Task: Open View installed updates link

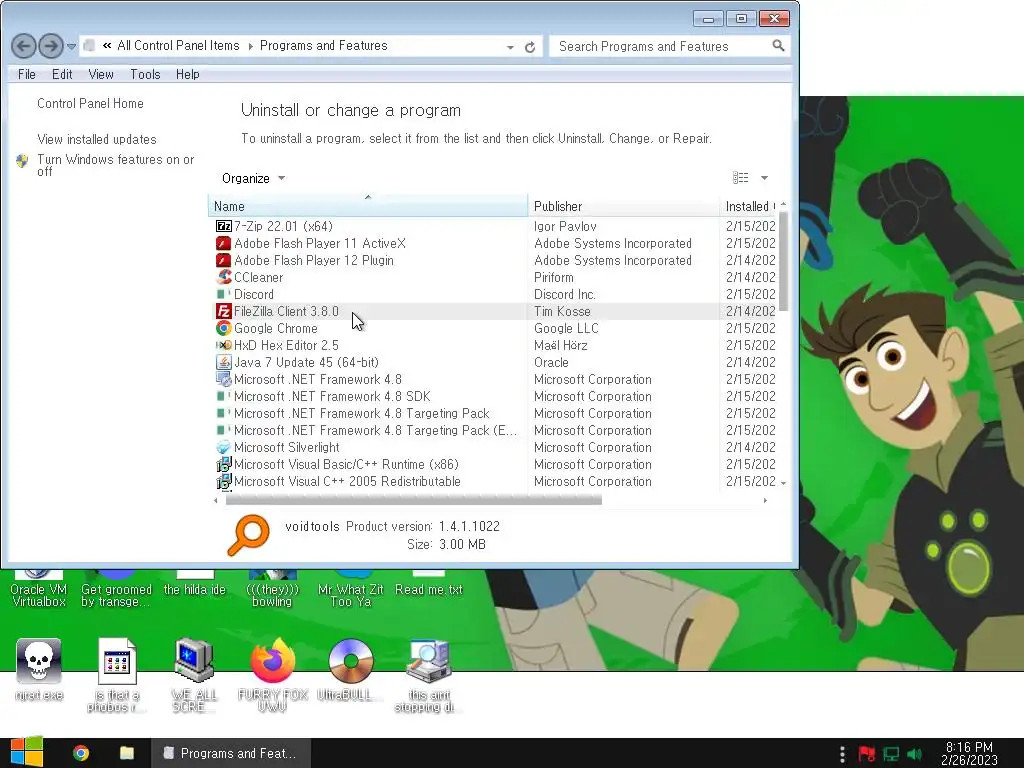Action: pyautogui.click(x=97, y=139)
